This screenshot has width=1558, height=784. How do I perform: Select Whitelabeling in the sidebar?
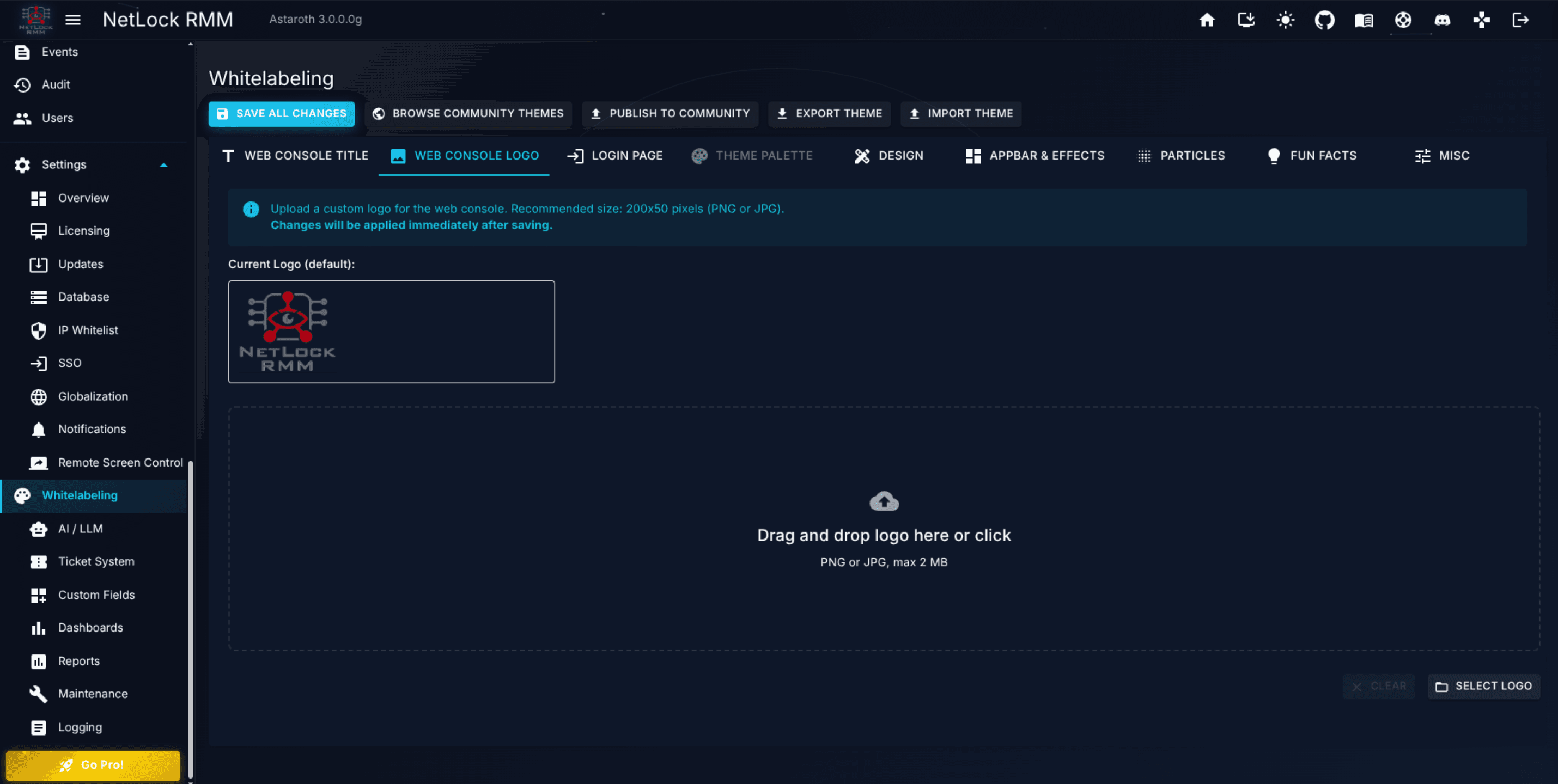(x=94, y=495)
